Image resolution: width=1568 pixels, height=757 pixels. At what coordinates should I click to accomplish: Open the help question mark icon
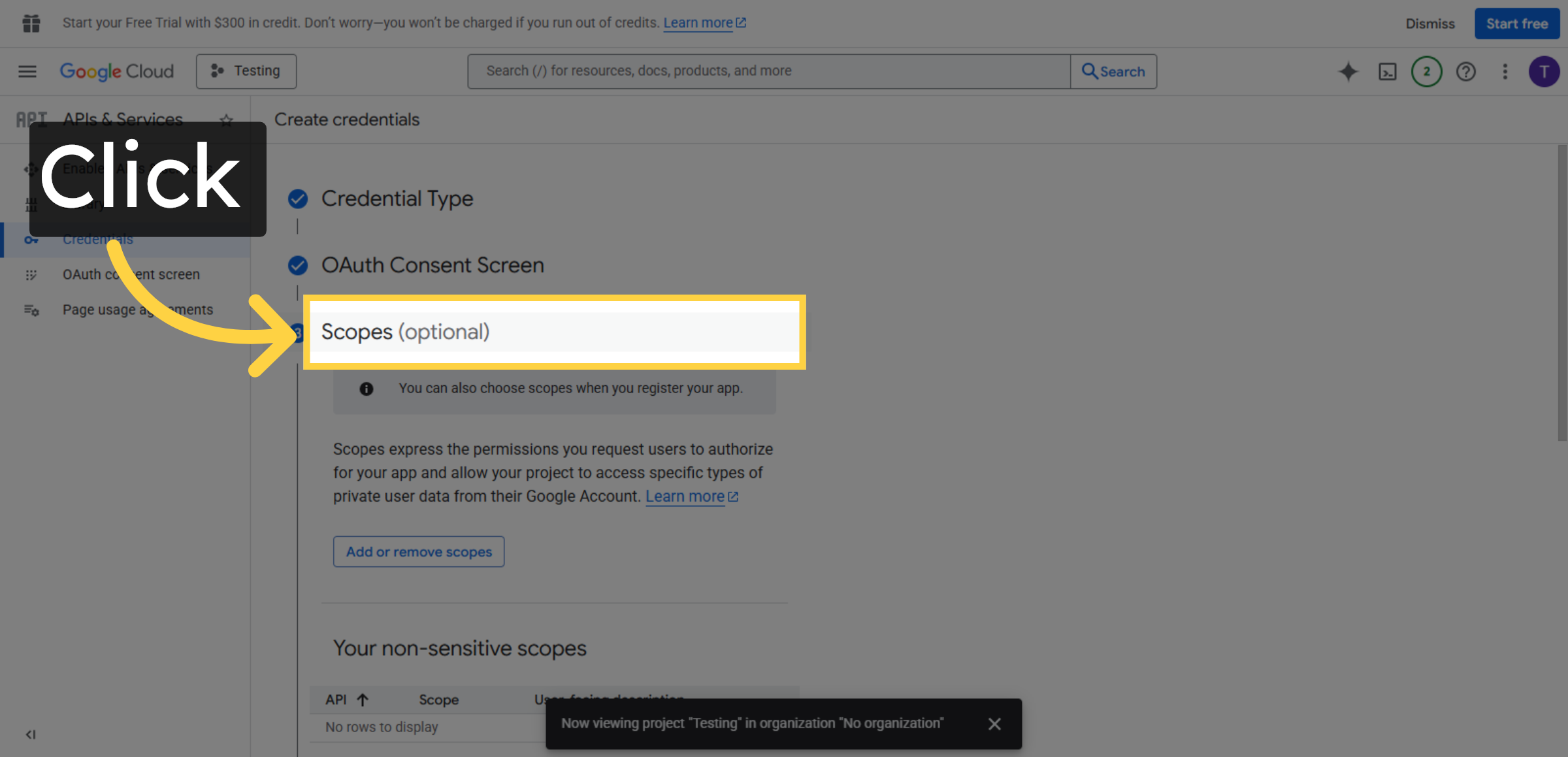point(1466,71)
